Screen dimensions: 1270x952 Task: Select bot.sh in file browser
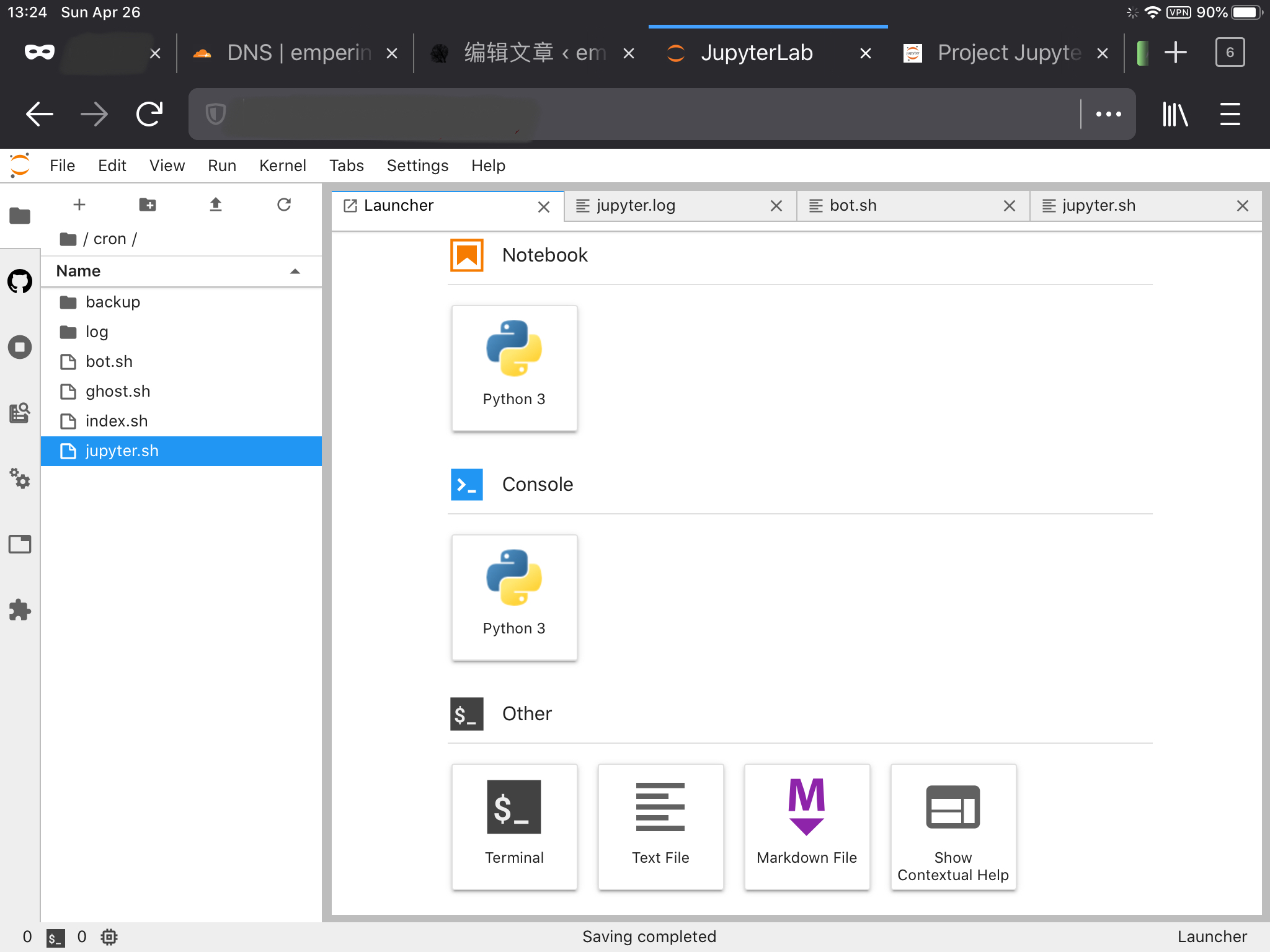click(181, 361)
